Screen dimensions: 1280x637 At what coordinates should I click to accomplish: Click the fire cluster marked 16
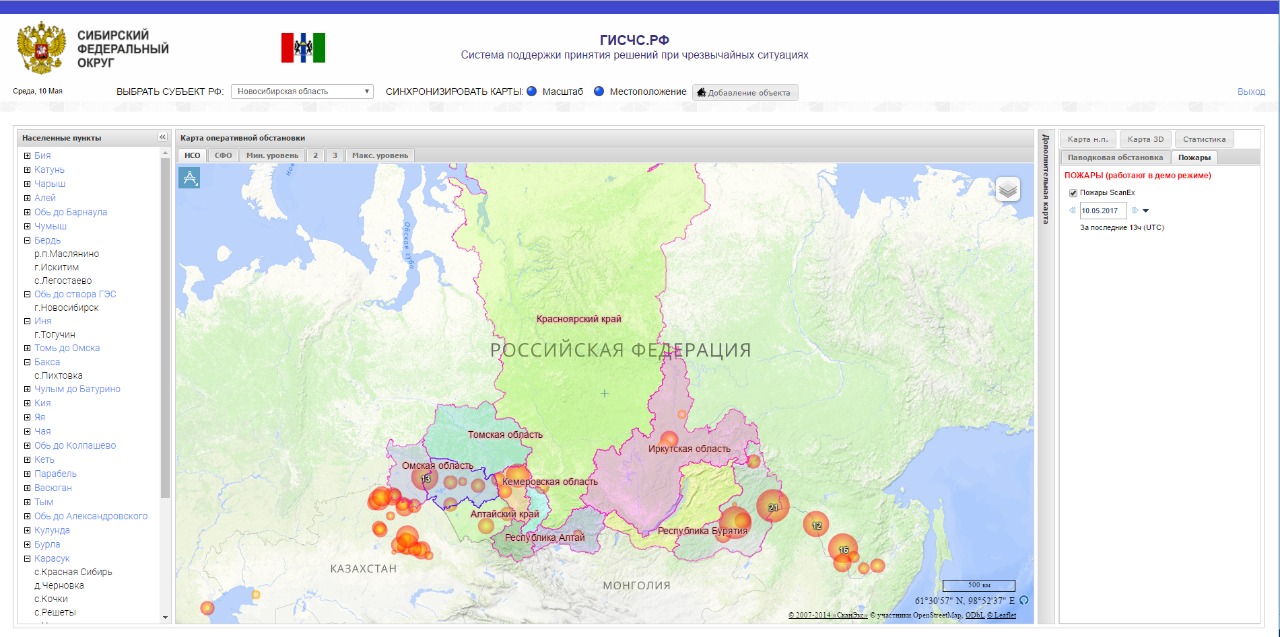coord(843,549)
